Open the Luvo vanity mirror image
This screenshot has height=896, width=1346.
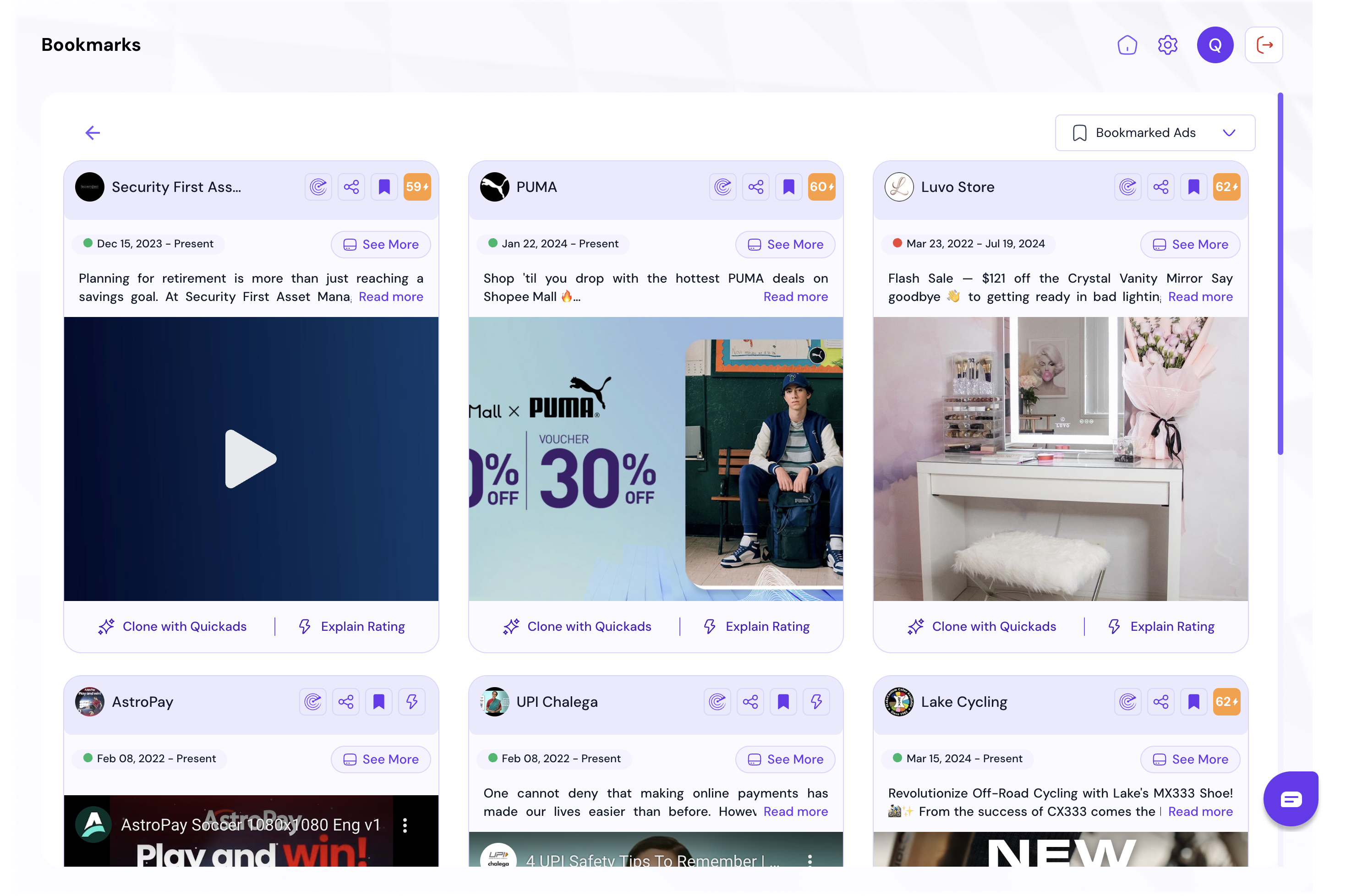point(1060,459)
